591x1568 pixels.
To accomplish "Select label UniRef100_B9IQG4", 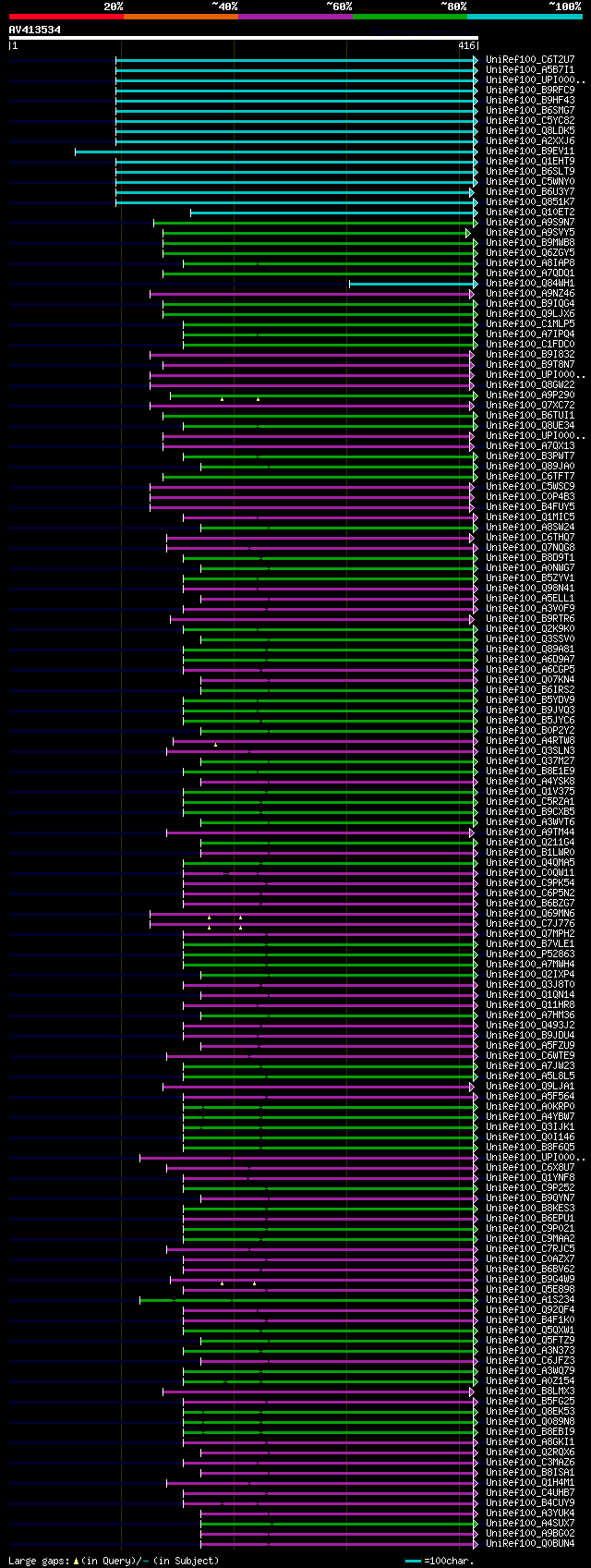I will (530, 303).
